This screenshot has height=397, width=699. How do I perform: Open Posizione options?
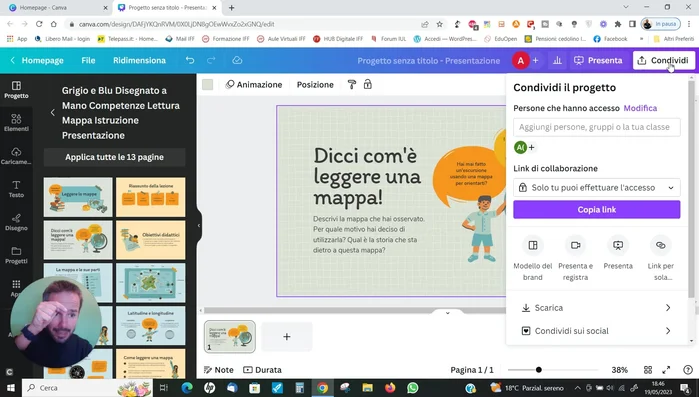pyautogui.click(x=315, y=84)
